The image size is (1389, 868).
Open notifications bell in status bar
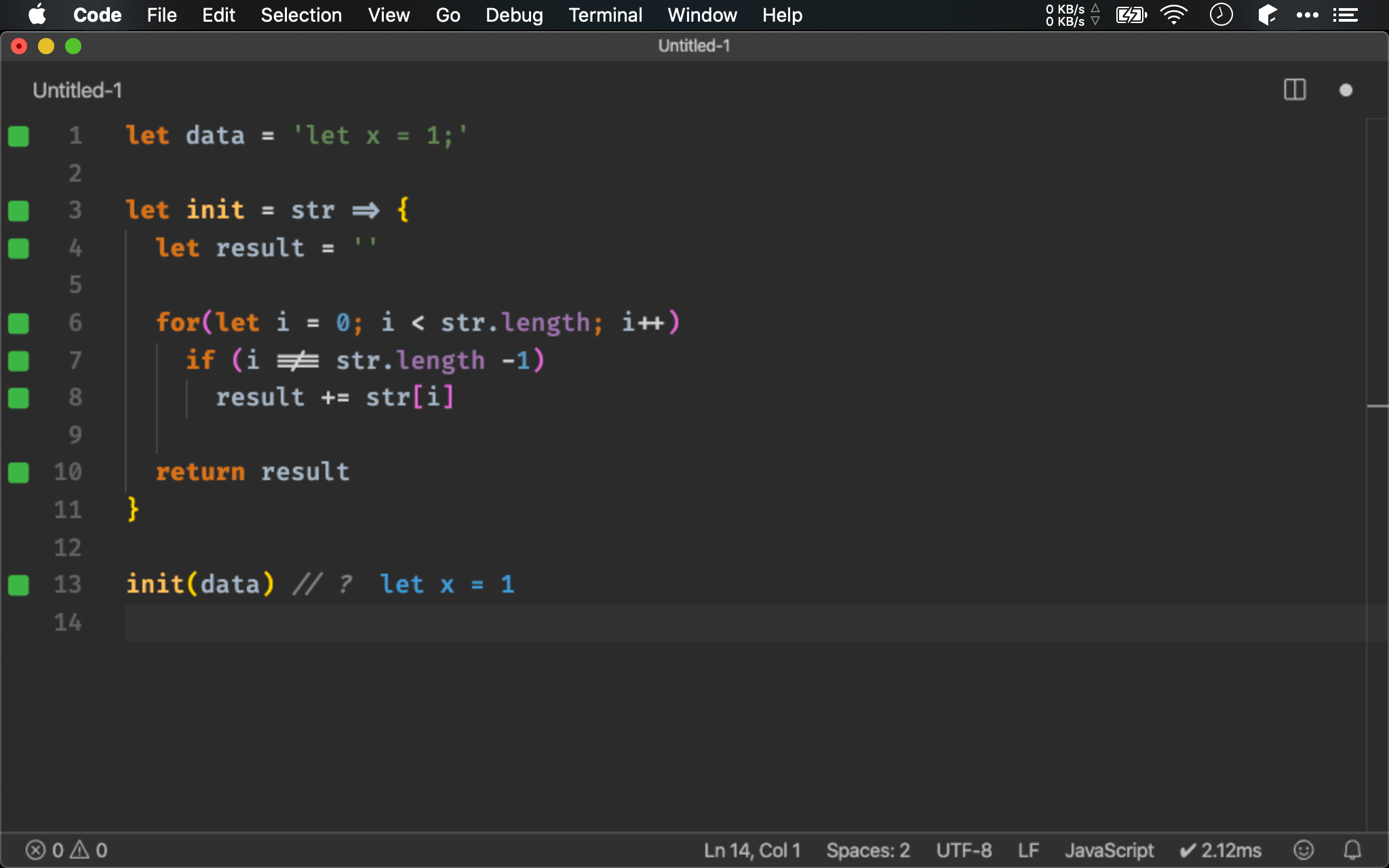pos(1352,850)
